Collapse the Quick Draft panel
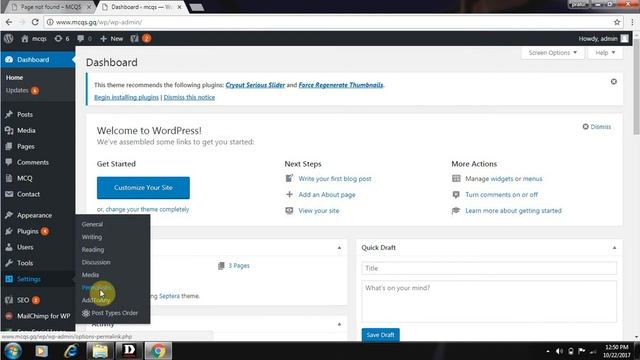This screenshot has width=640, height=360. point(614,248)
